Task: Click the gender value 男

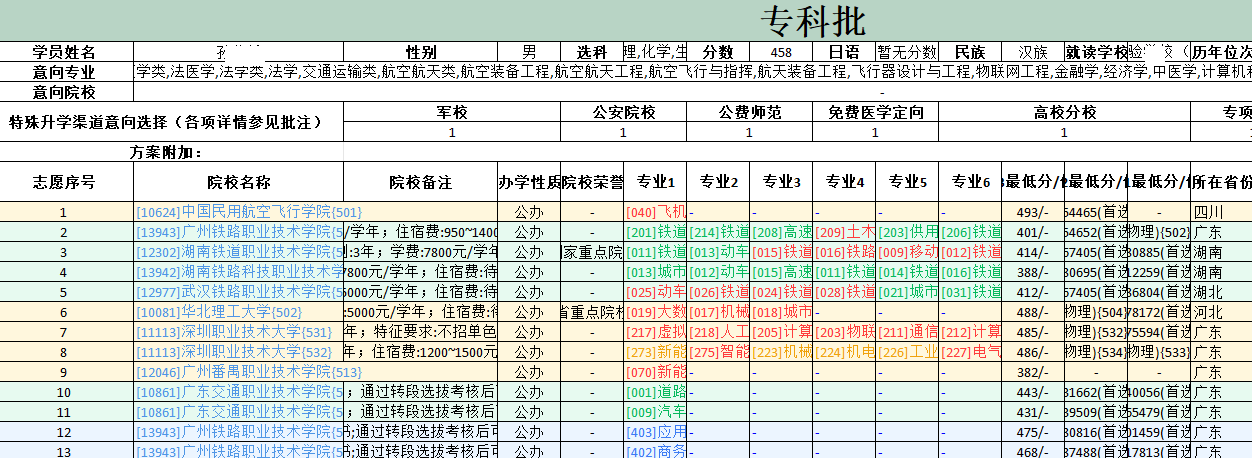Action: pyautogui.click(x=529, y=52)
